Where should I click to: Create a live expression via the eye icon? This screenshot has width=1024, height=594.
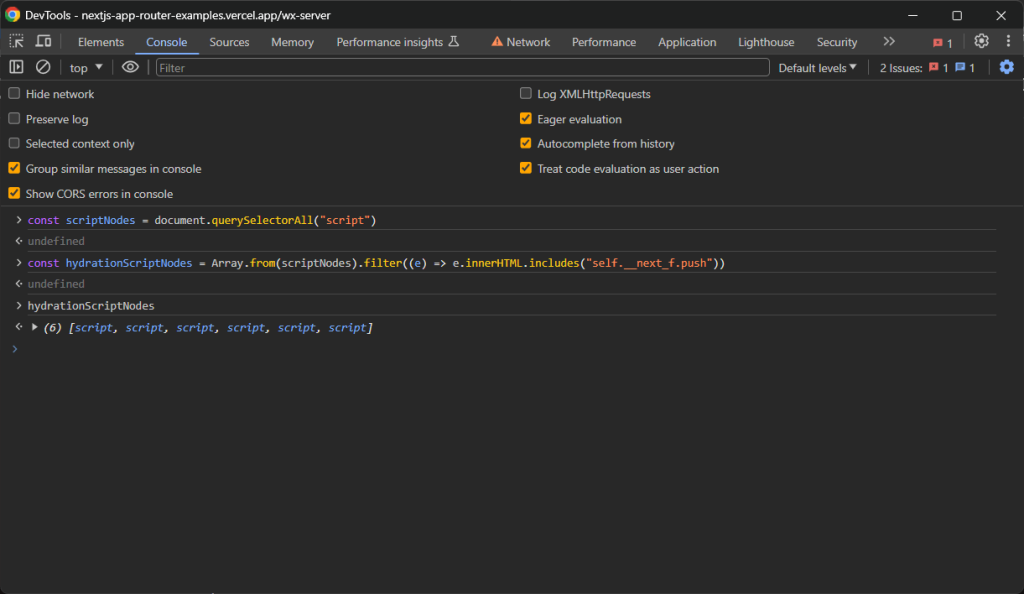[x=130, y=67]
